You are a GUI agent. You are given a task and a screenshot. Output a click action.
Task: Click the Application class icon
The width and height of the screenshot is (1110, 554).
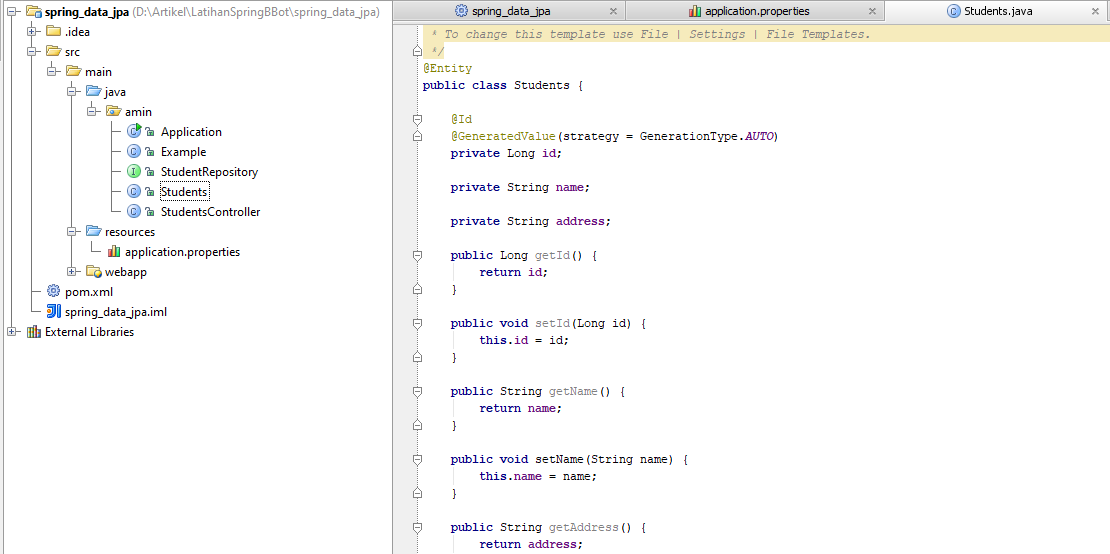tap(134, 132)
